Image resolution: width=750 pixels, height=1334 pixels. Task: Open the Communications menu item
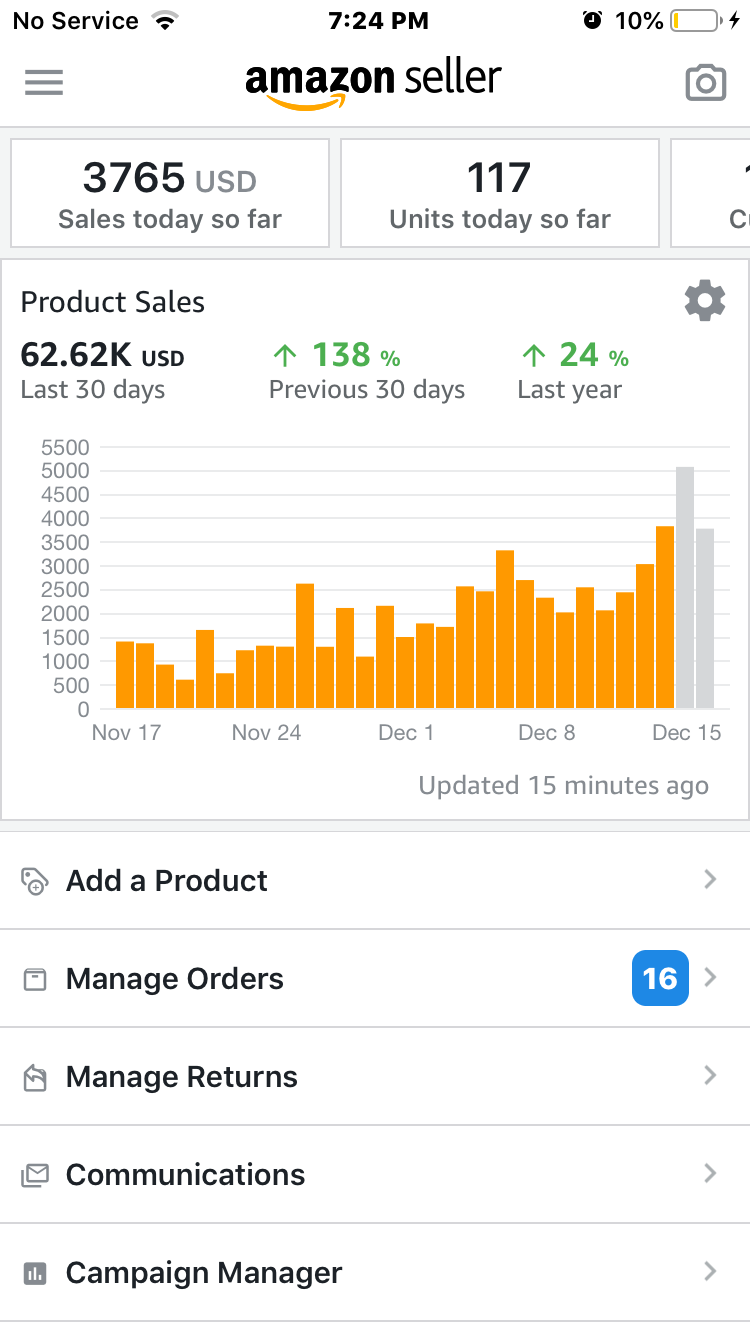coord(186,1175)
